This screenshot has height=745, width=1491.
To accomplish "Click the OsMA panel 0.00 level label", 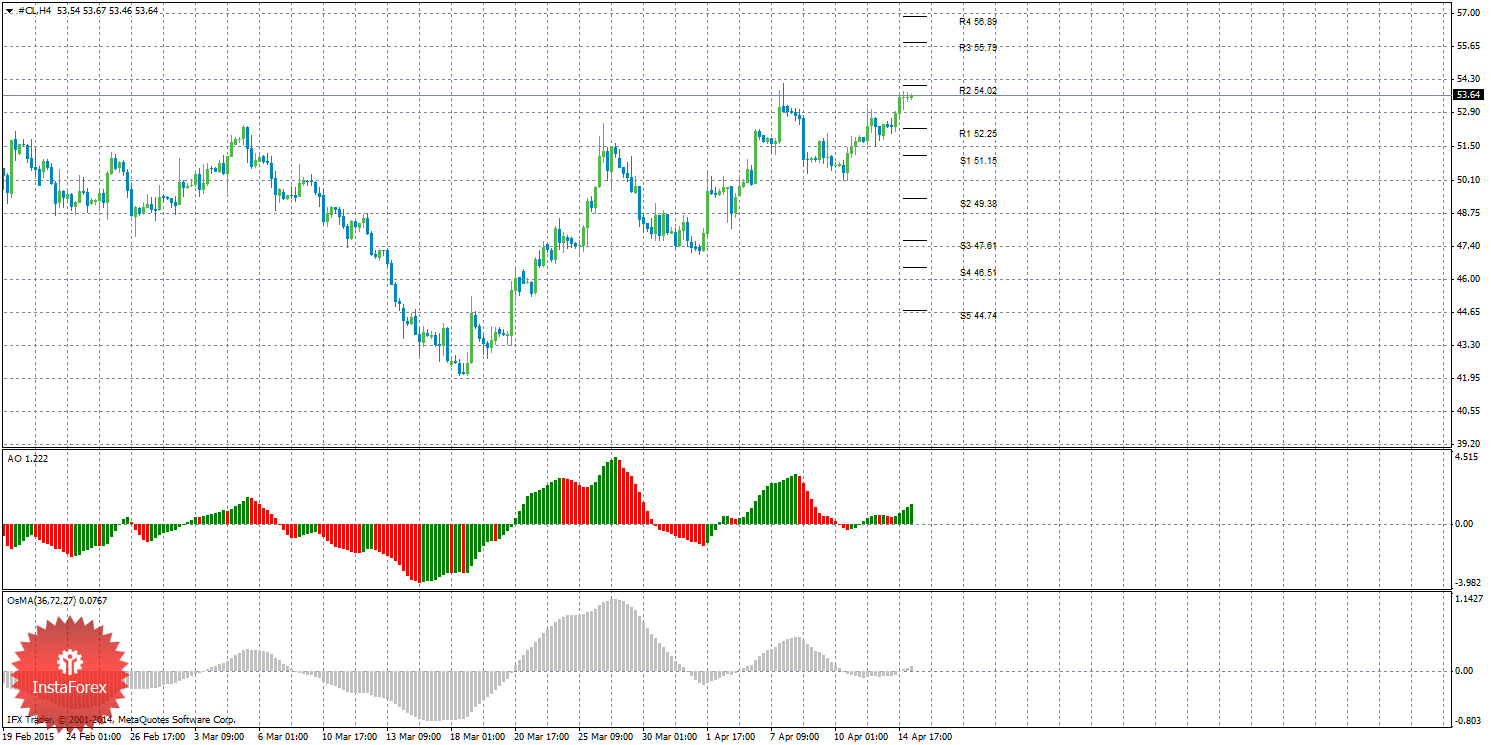I will [x=1464, y=671].
